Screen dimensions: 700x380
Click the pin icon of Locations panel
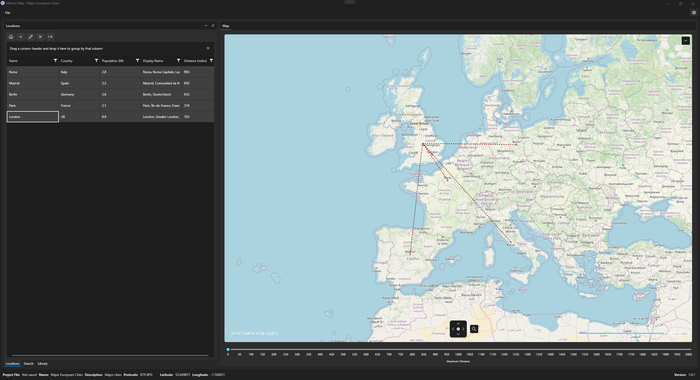[213, 26]
